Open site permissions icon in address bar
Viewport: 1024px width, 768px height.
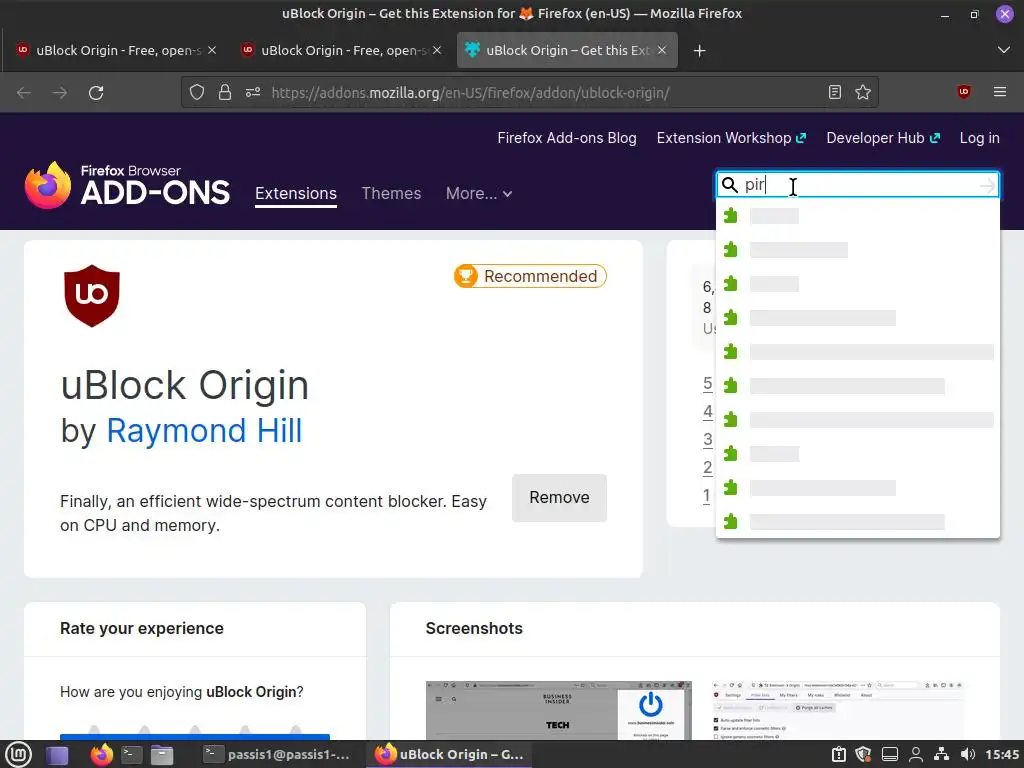click(253, 93)
